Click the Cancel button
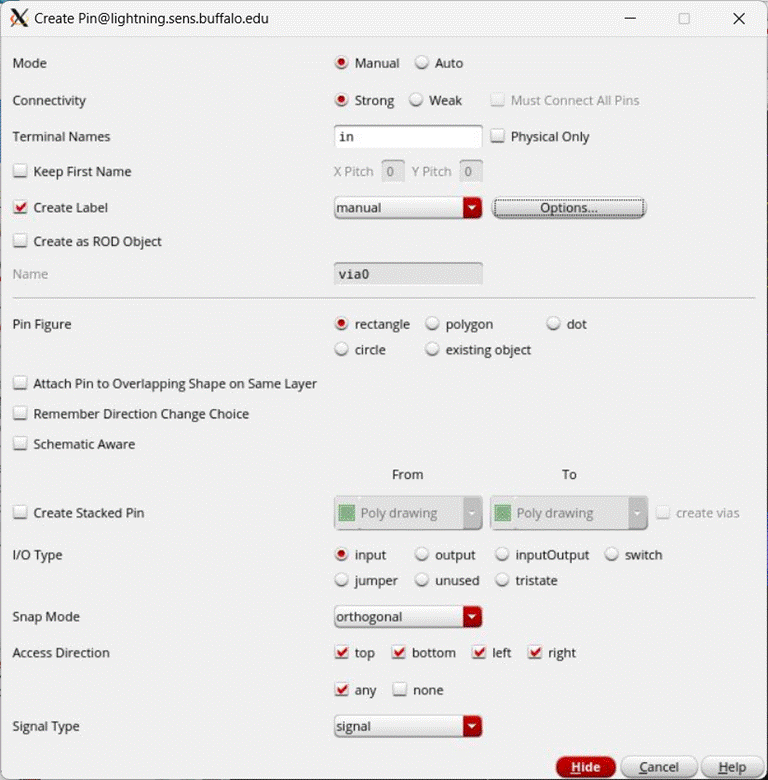Screen dimensions: 768x780 coord(658,767)
